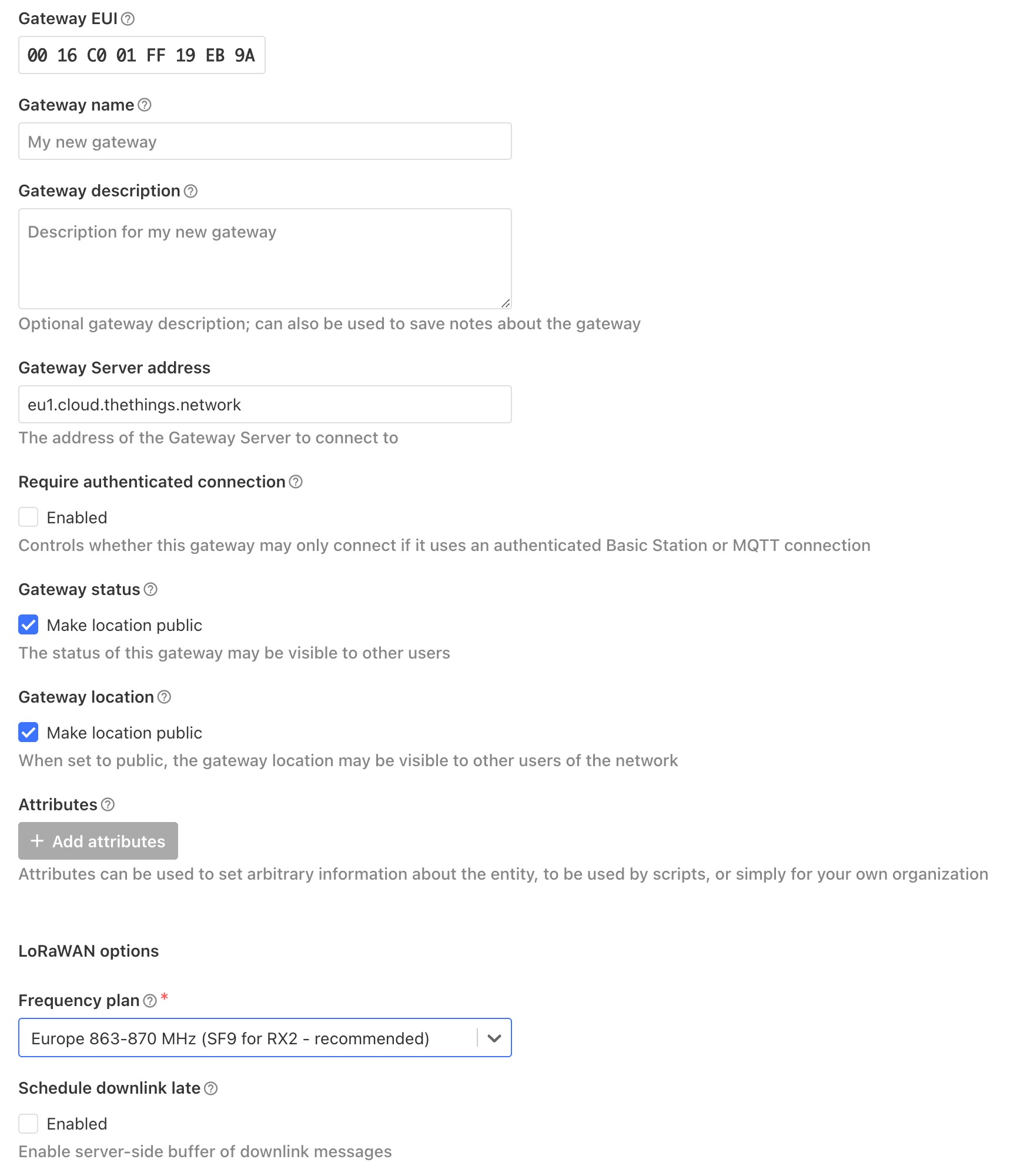Uncheck Make location public under Gateway status

[x=28, y=624]
